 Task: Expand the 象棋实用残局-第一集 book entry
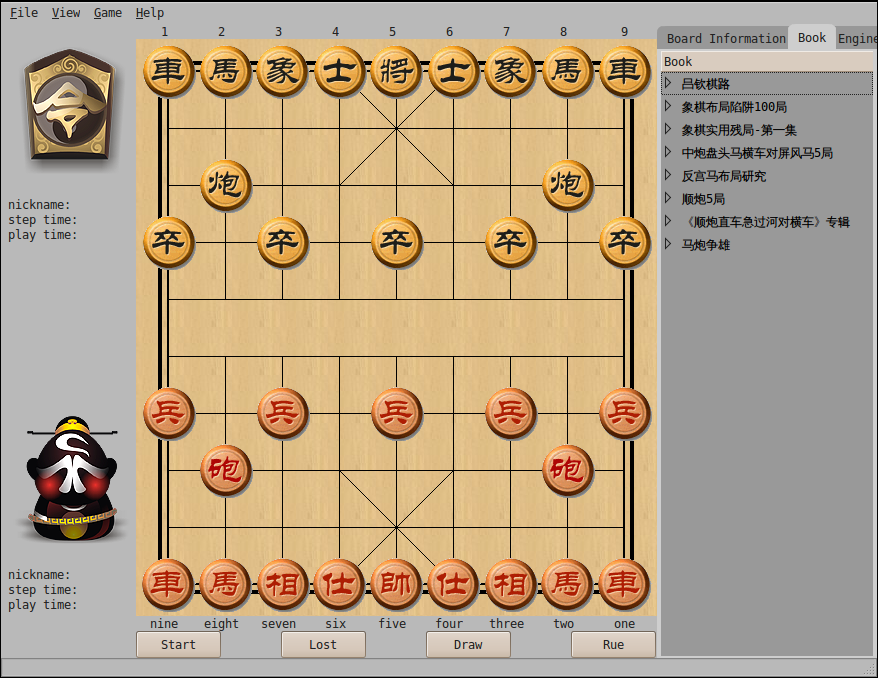click(x=668, y=129)
